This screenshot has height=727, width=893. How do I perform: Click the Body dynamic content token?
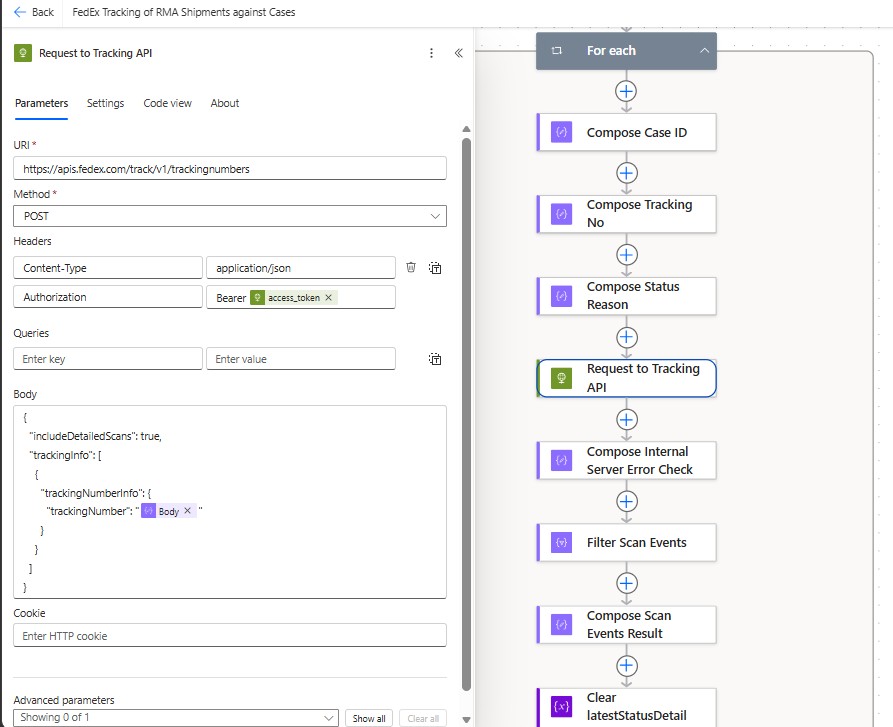[x=169, y=511]
